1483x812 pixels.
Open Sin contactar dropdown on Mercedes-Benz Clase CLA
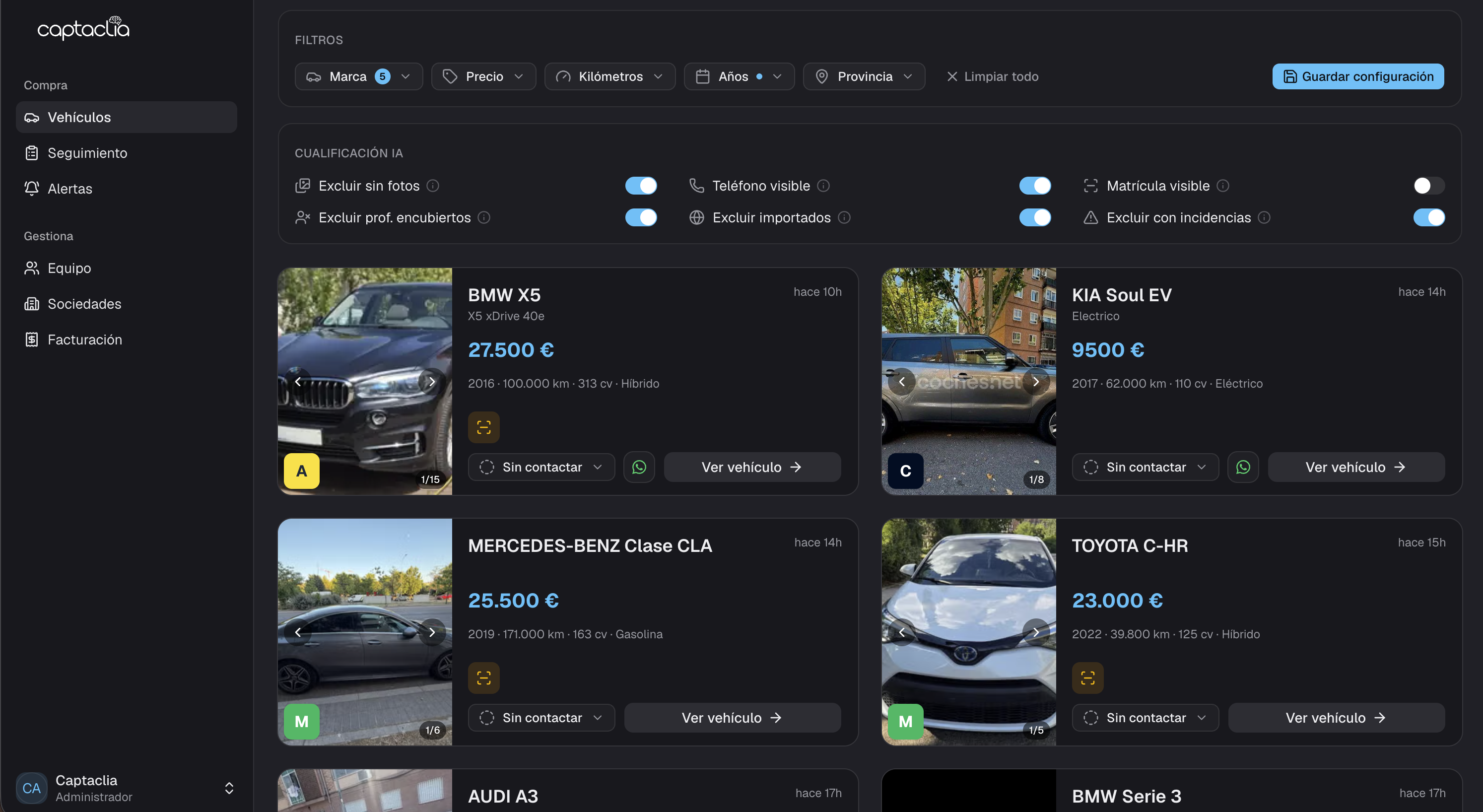[x=541, y=718]
